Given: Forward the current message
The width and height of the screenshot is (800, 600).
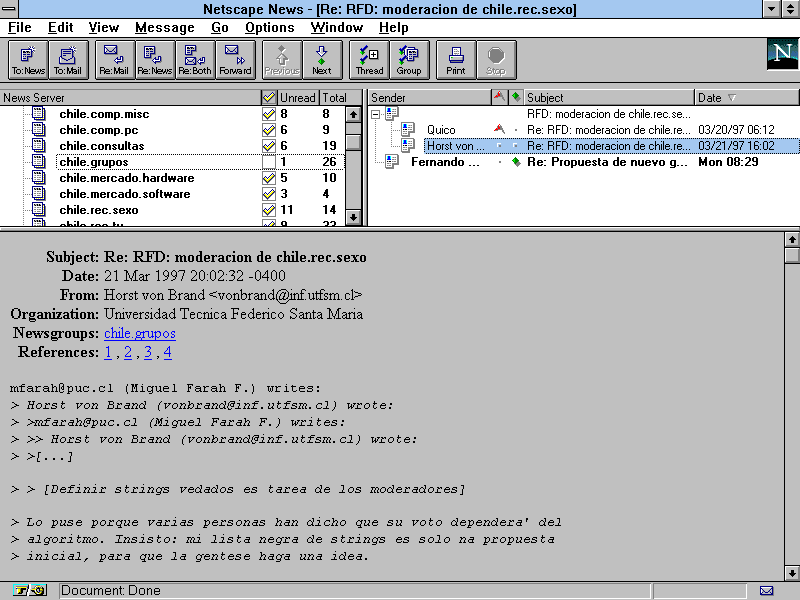Looking at the screenshot, I should pos(235,60).
